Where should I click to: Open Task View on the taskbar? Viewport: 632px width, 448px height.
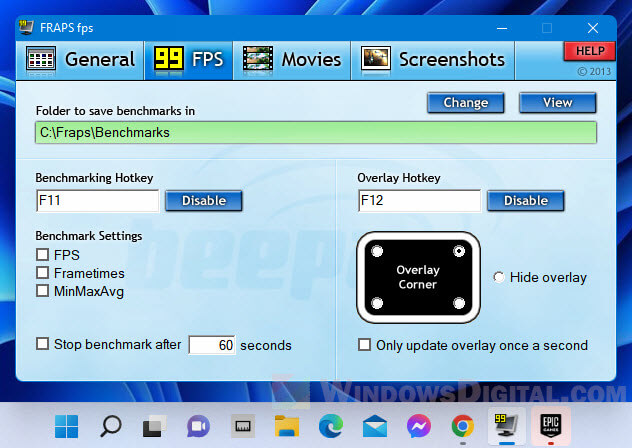pyautogui.click(x=154, y=426)
